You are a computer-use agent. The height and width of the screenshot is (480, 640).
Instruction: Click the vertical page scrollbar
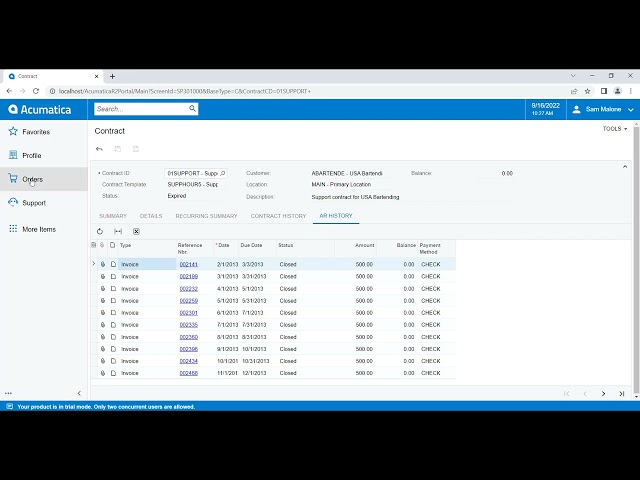pyautogui.click(x=636, y=261)
